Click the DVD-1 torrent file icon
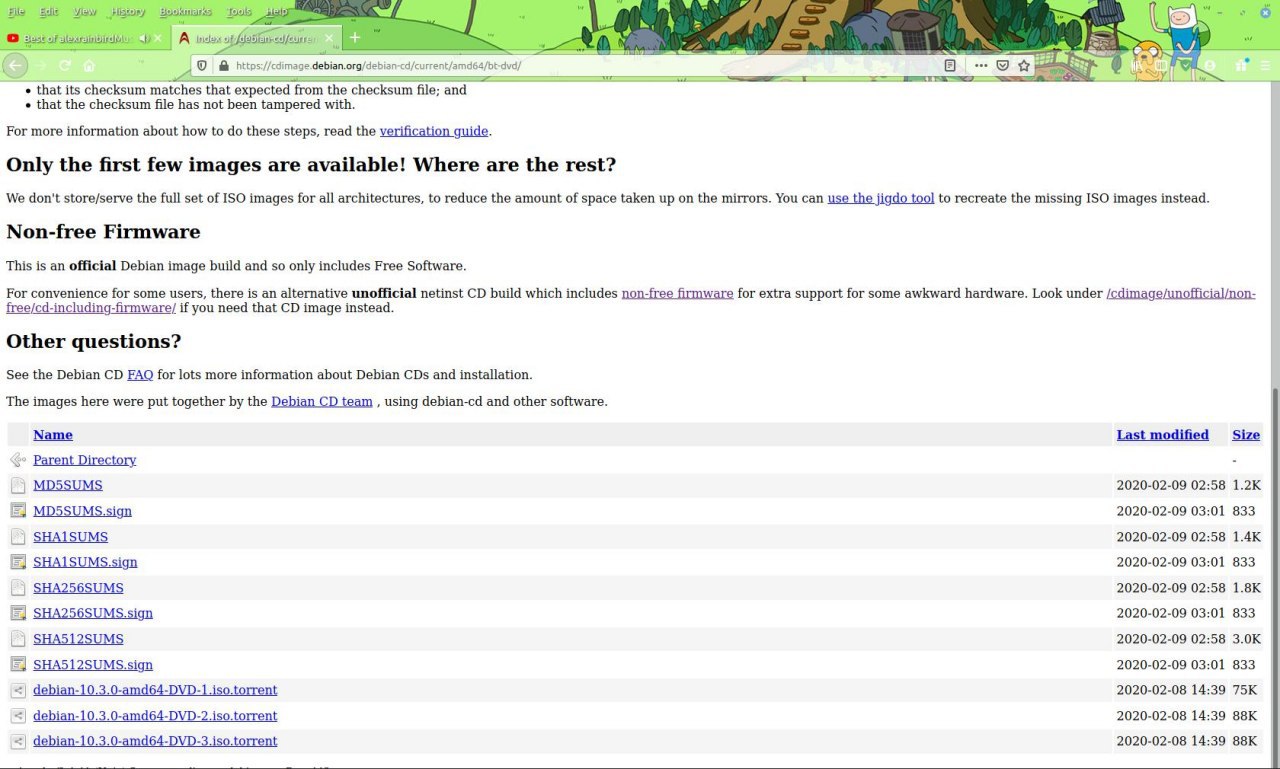1280x769 pixels. [x=18, y=690]
